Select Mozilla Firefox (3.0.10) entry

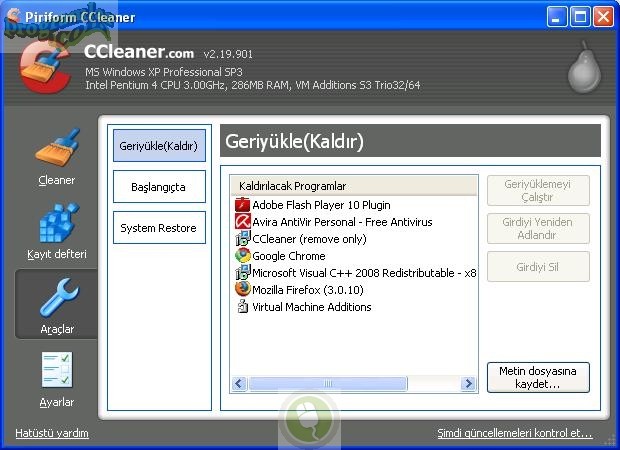coord(308,290)
